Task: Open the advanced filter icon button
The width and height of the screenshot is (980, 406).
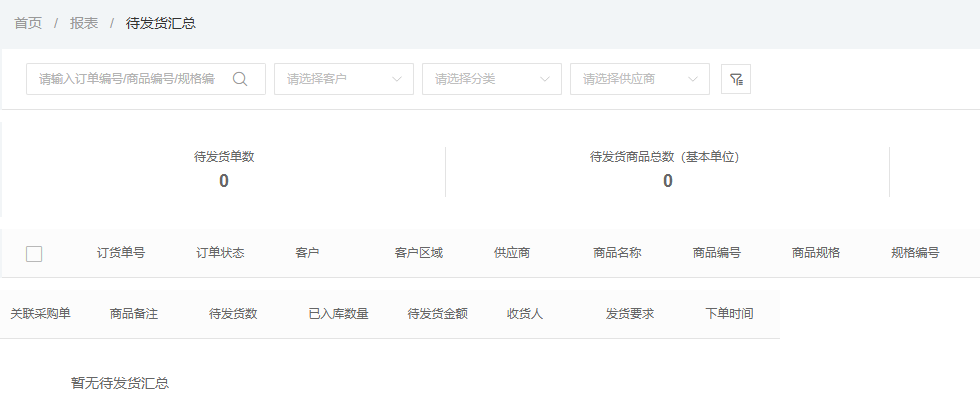Action: pos(736,79)
